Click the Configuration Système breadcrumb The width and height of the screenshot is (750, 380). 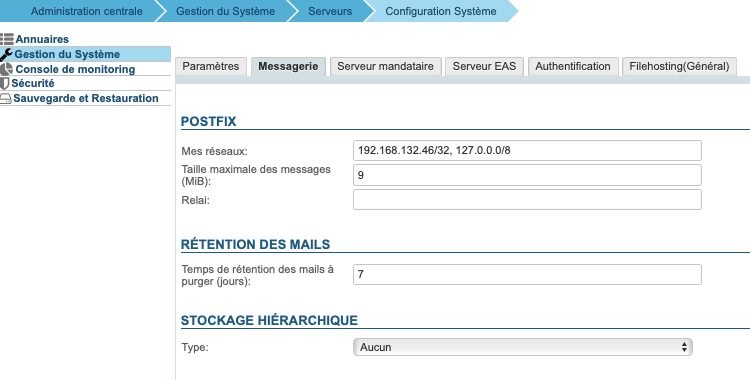coord(441,11)
